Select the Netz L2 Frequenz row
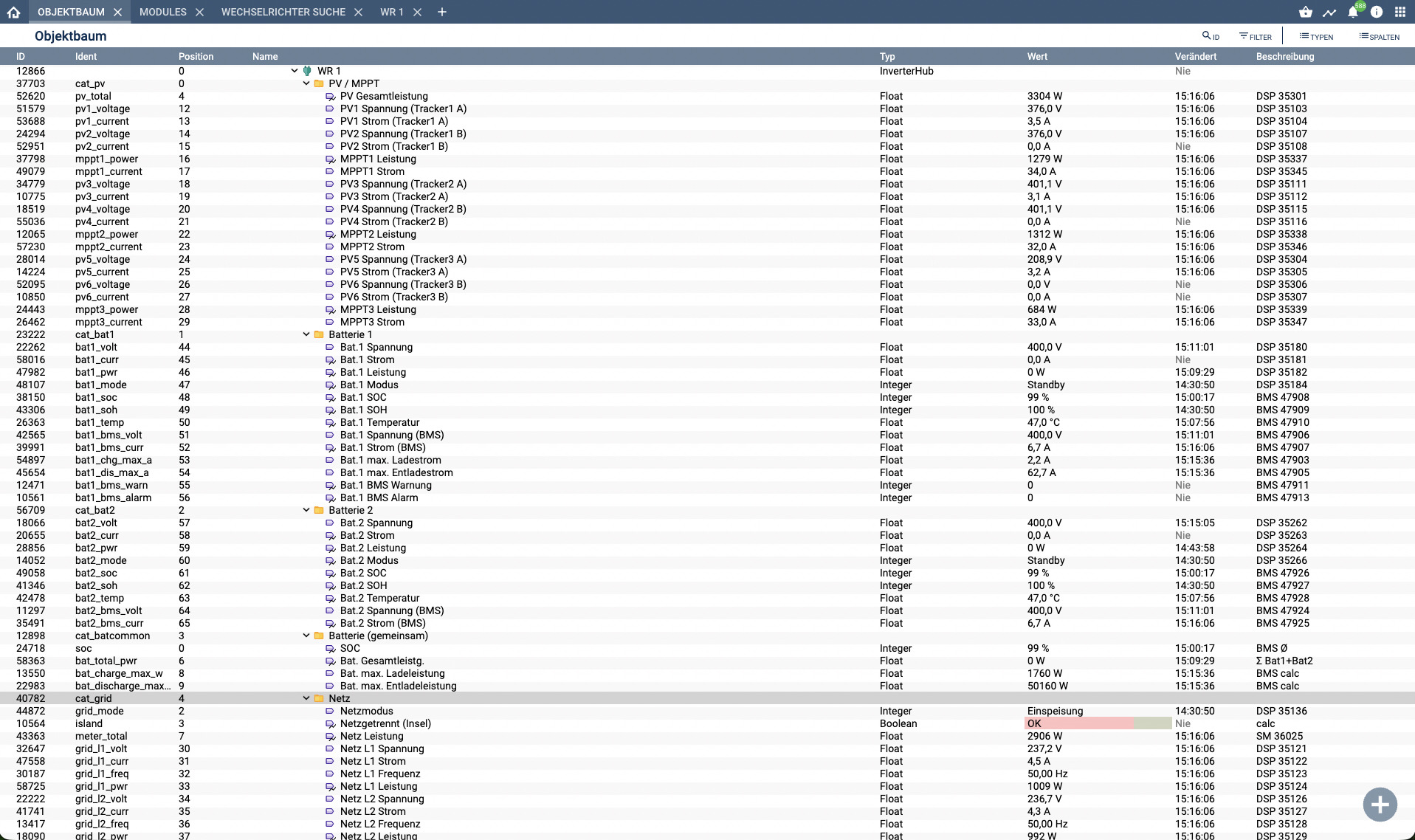Image resolution: width=1415 pixels, height=840 pixels. pyautogui.click(x=707, y=824)
